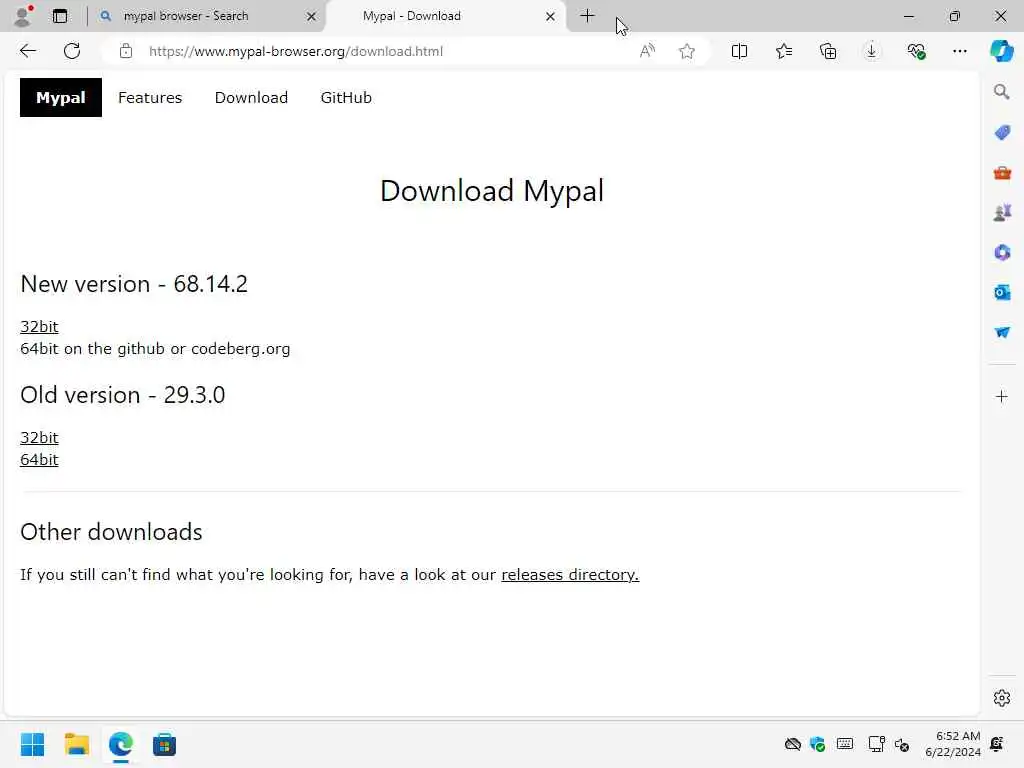Click the Download Mypal heading

tap(492, 191)
